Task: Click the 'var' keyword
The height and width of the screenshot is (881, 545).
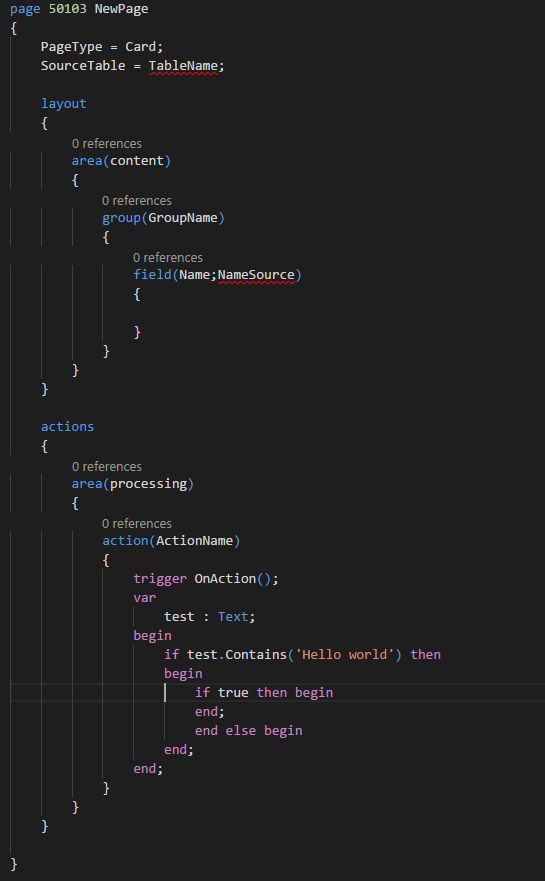Action: coord(144,598)
